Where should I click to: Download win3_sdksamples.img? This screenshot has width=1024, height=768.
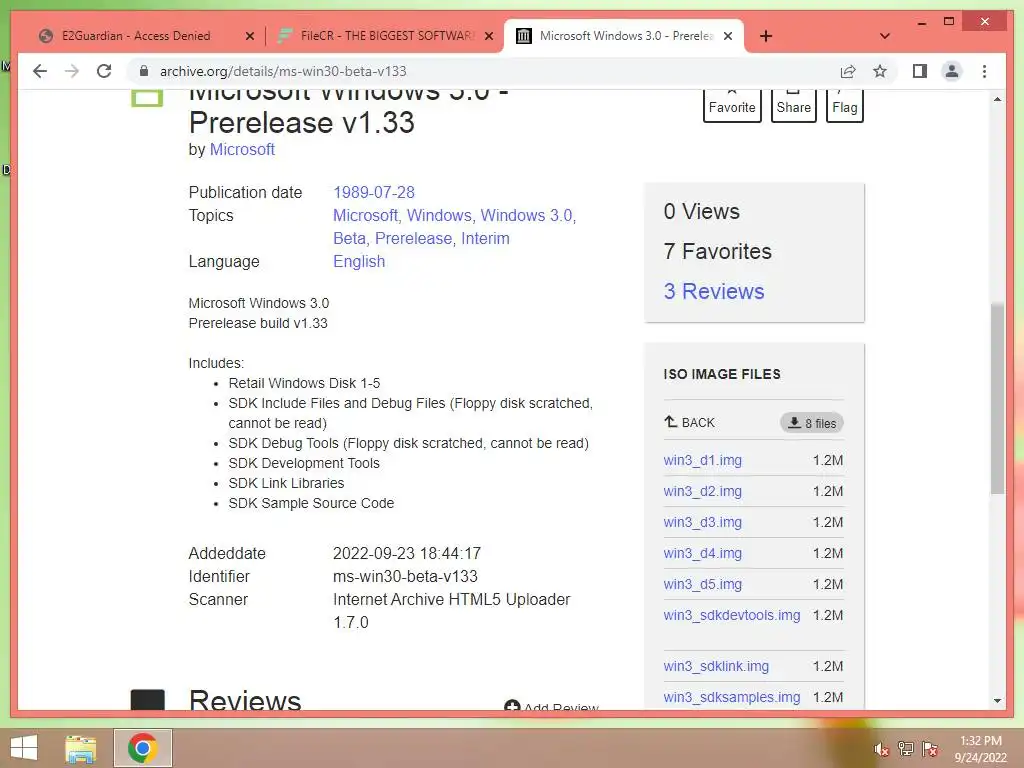[x=731, y=697]
